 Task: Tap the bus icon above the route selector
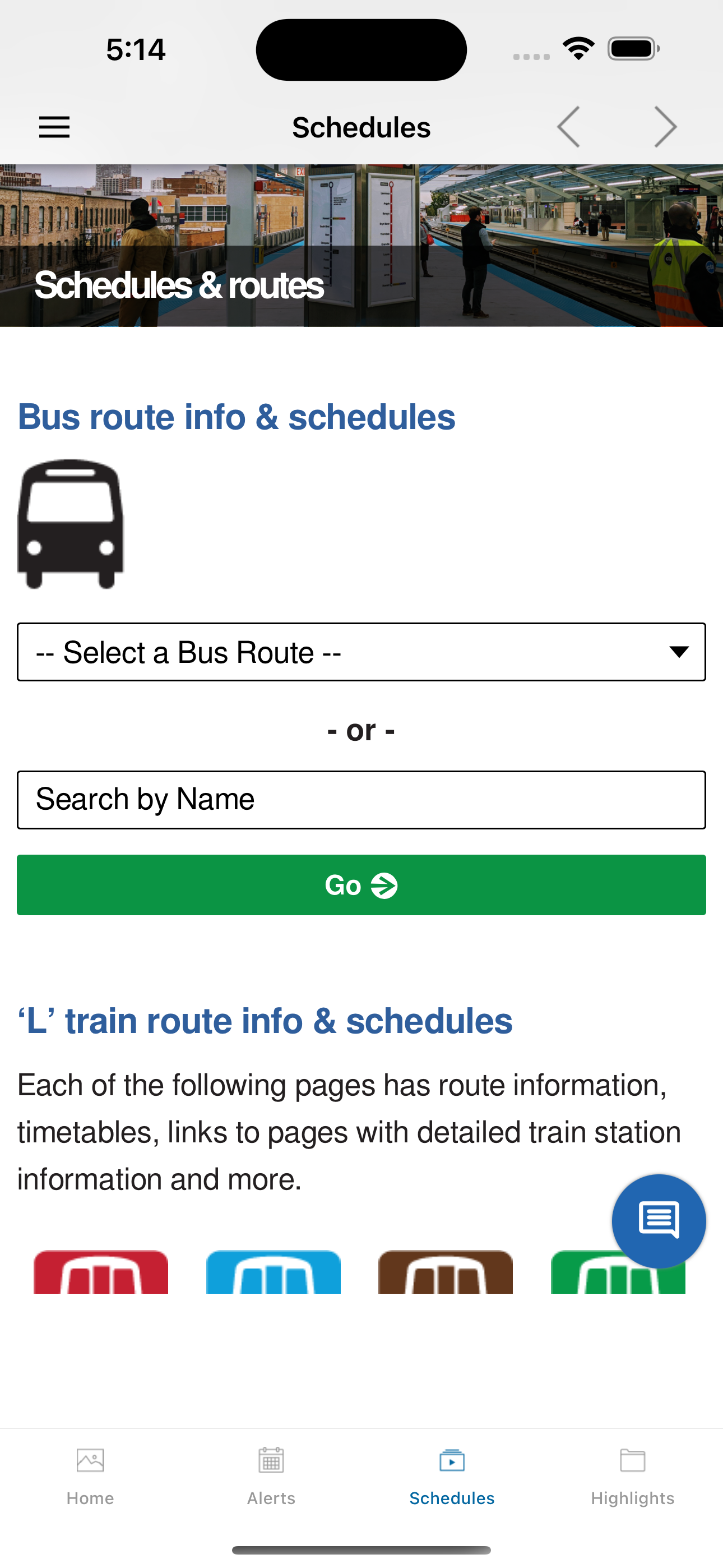pos(69,525)
